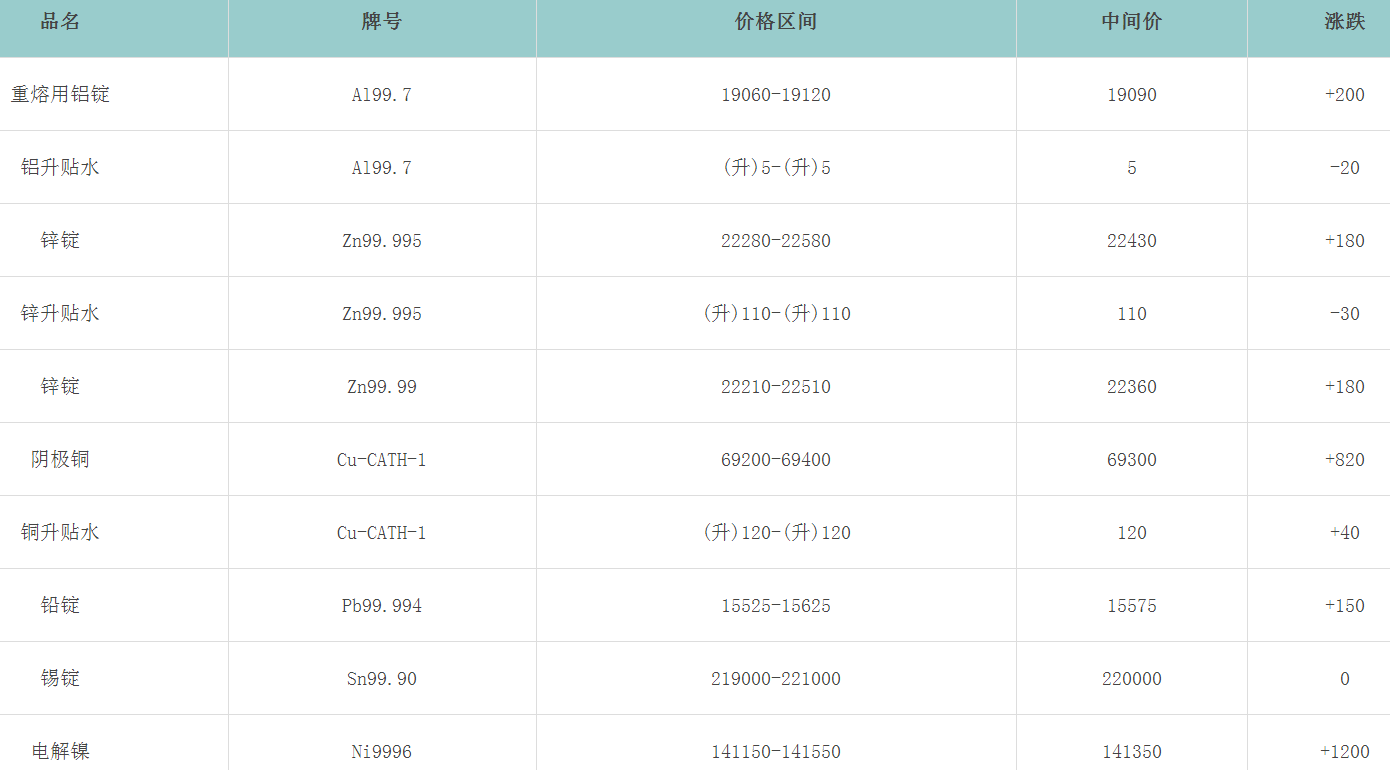Select the Pb99.994 grade cell
The width and height of the screenshot is (1390, 770).
point(381,606)
